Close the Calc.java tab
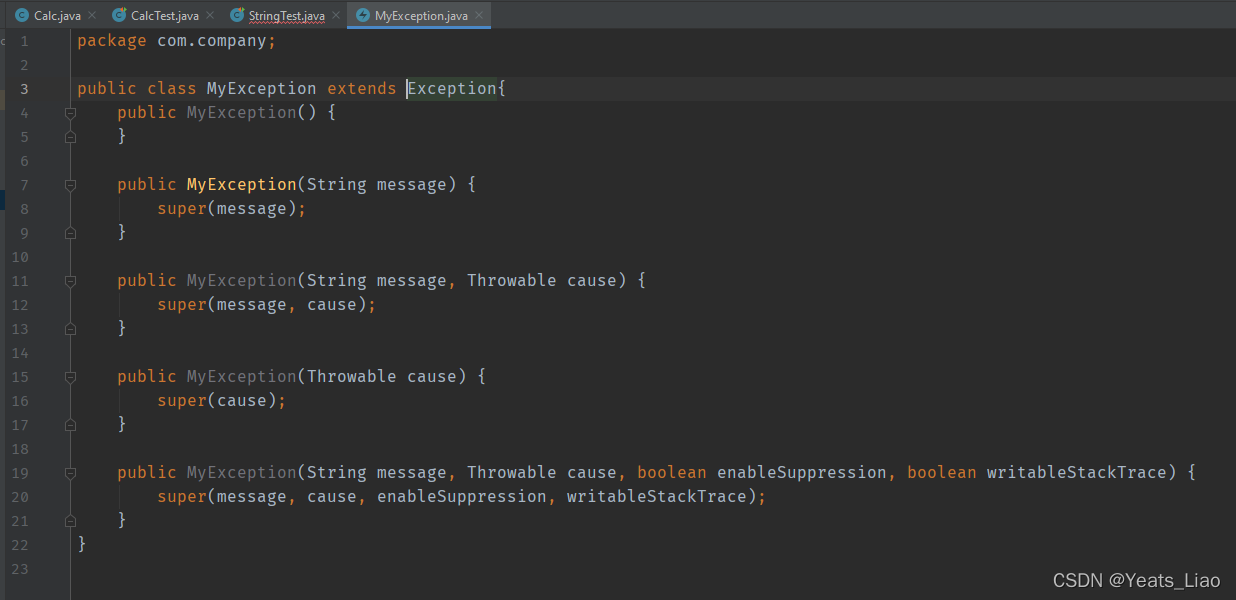 click(92, 16)
